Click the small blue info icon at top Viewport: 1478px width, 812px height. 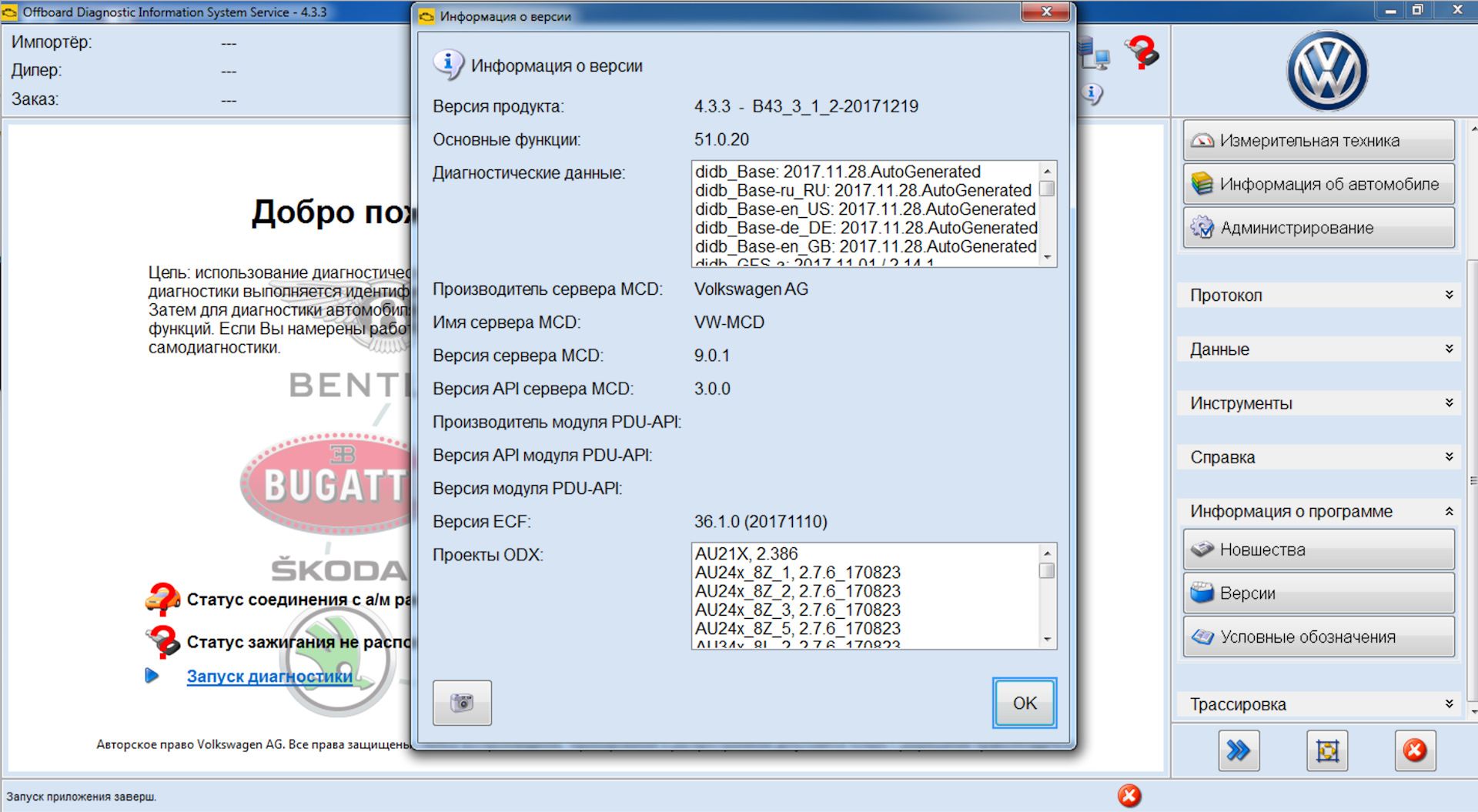pyautogui.click(x=1092, y=94)
